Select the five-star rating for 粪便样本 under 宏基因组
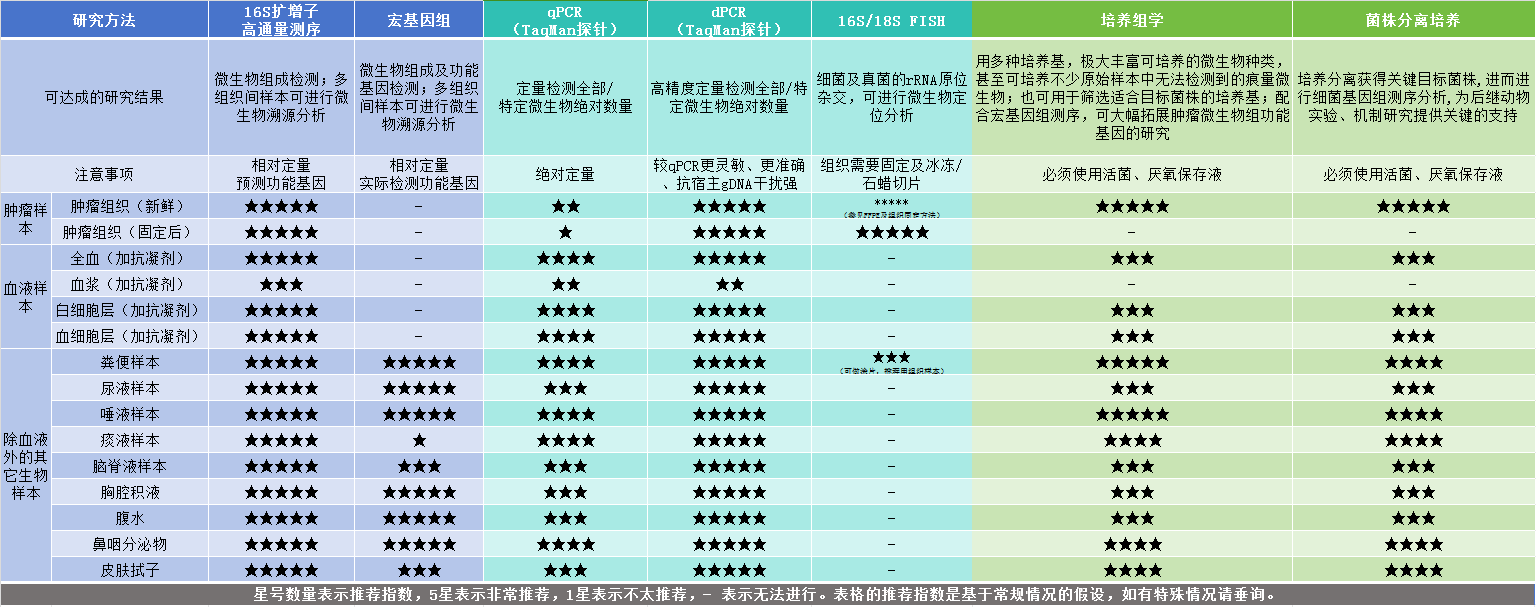This screenshot has width=1536, height=607. 418,362
